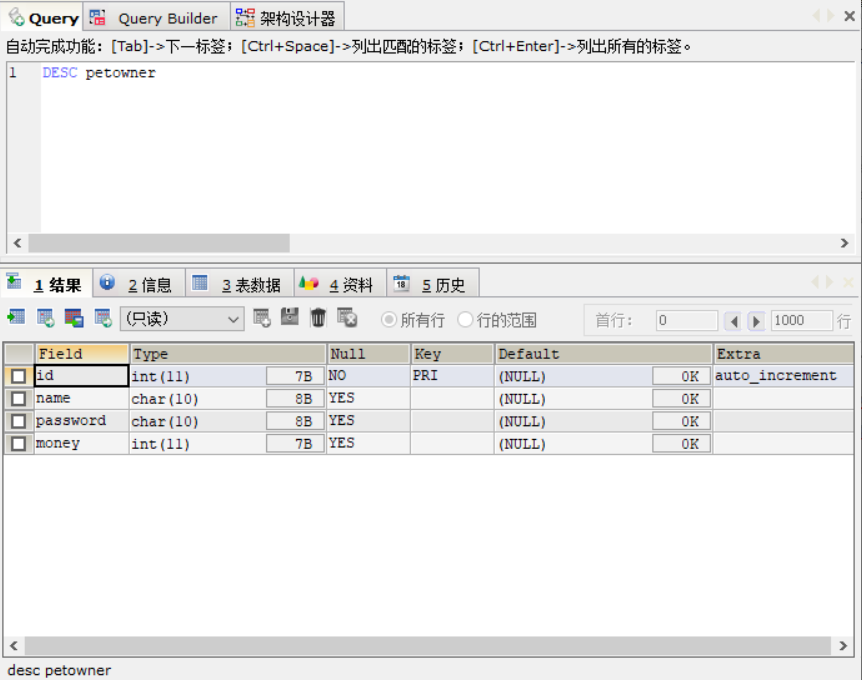Image resolution: width=862 pixels, height=680 pixels.
Task: Check the checkbox for the id row
Action: (18, 376)
